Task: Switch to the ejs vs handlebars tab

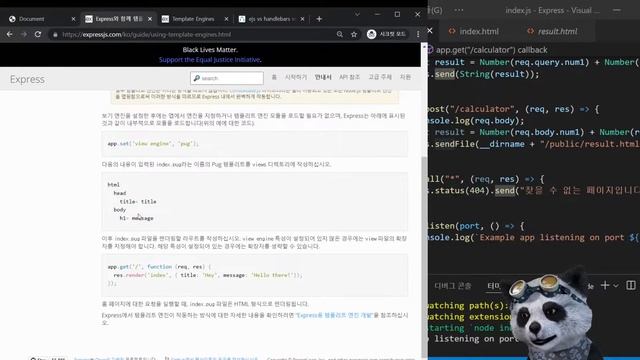Action: (x=271, y=19)
